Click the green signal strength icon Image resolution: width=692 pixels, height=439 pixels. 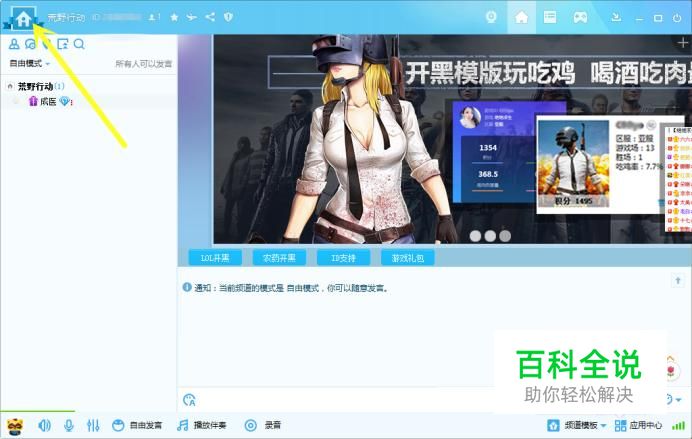point(678,425)
